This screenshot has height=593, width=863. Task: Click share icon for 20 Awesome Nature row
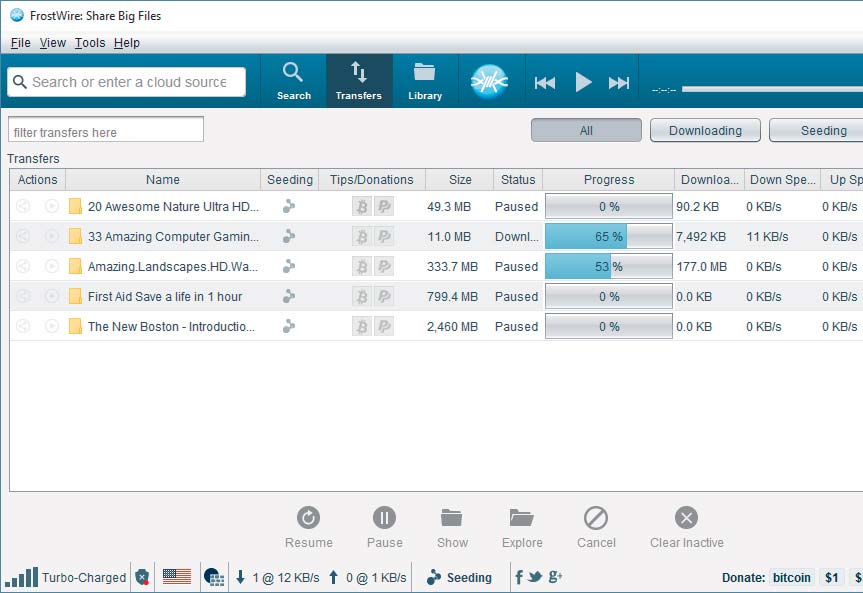tap(23, 206)
